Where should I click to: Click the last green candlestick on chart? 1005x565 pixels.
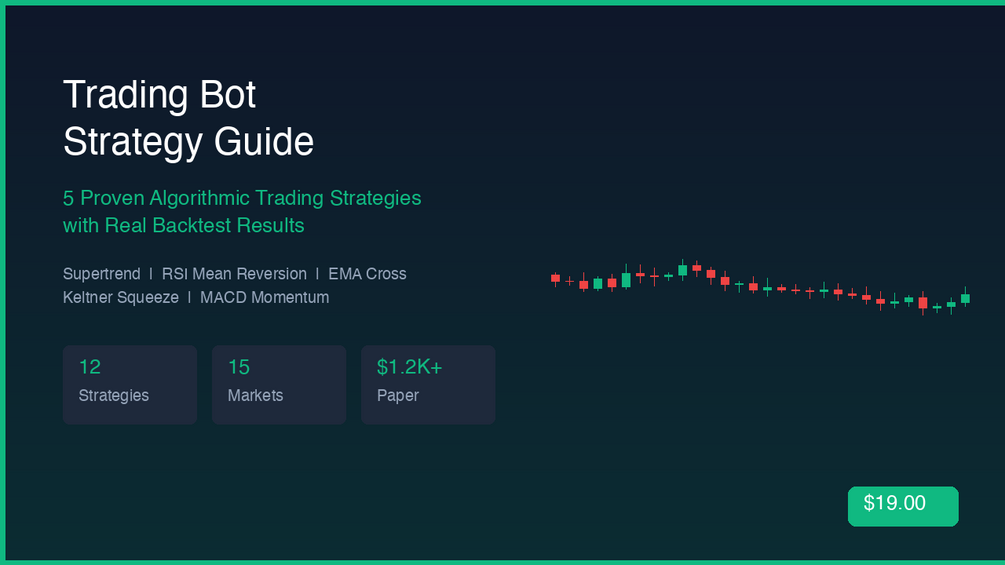pyautogui.click(x=965, y=298)
